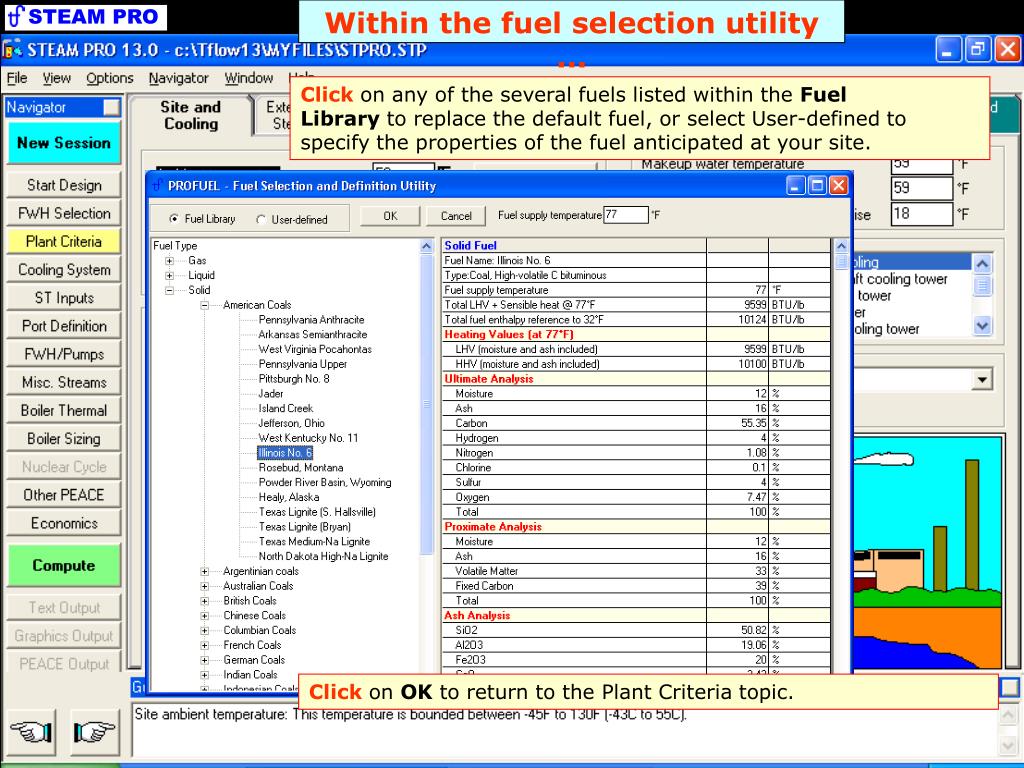Switch to the Site and Cooling tab

(x=191, y=116)
